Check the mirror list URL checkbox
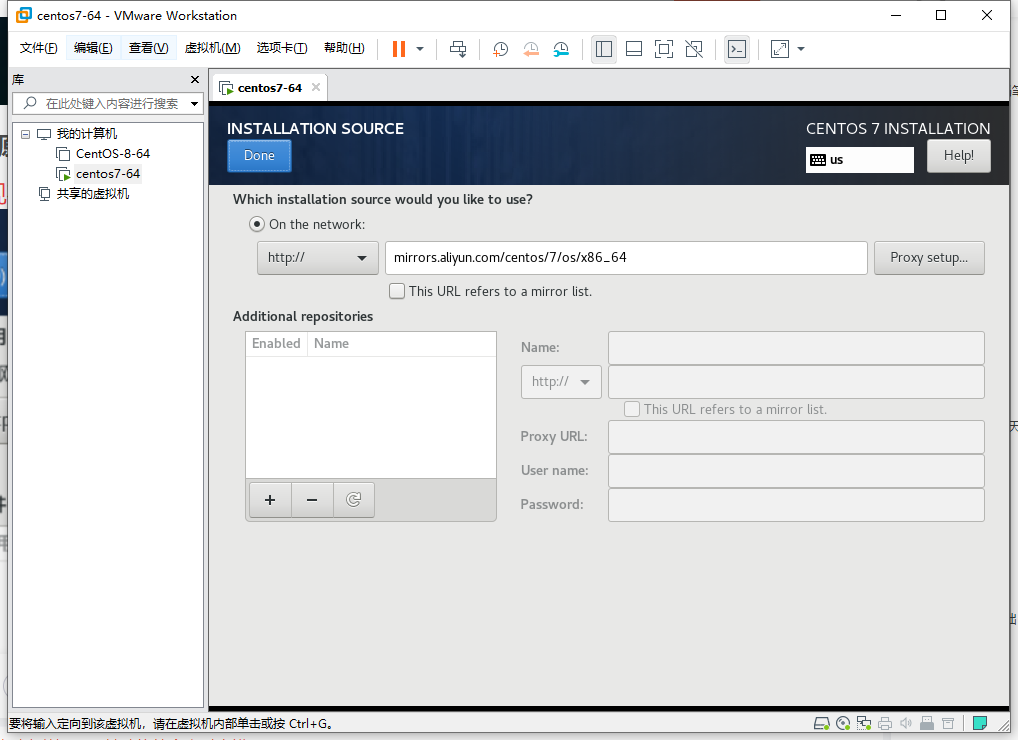The image size is (1018, 740). pyautogui.click(x=397, y=291)
